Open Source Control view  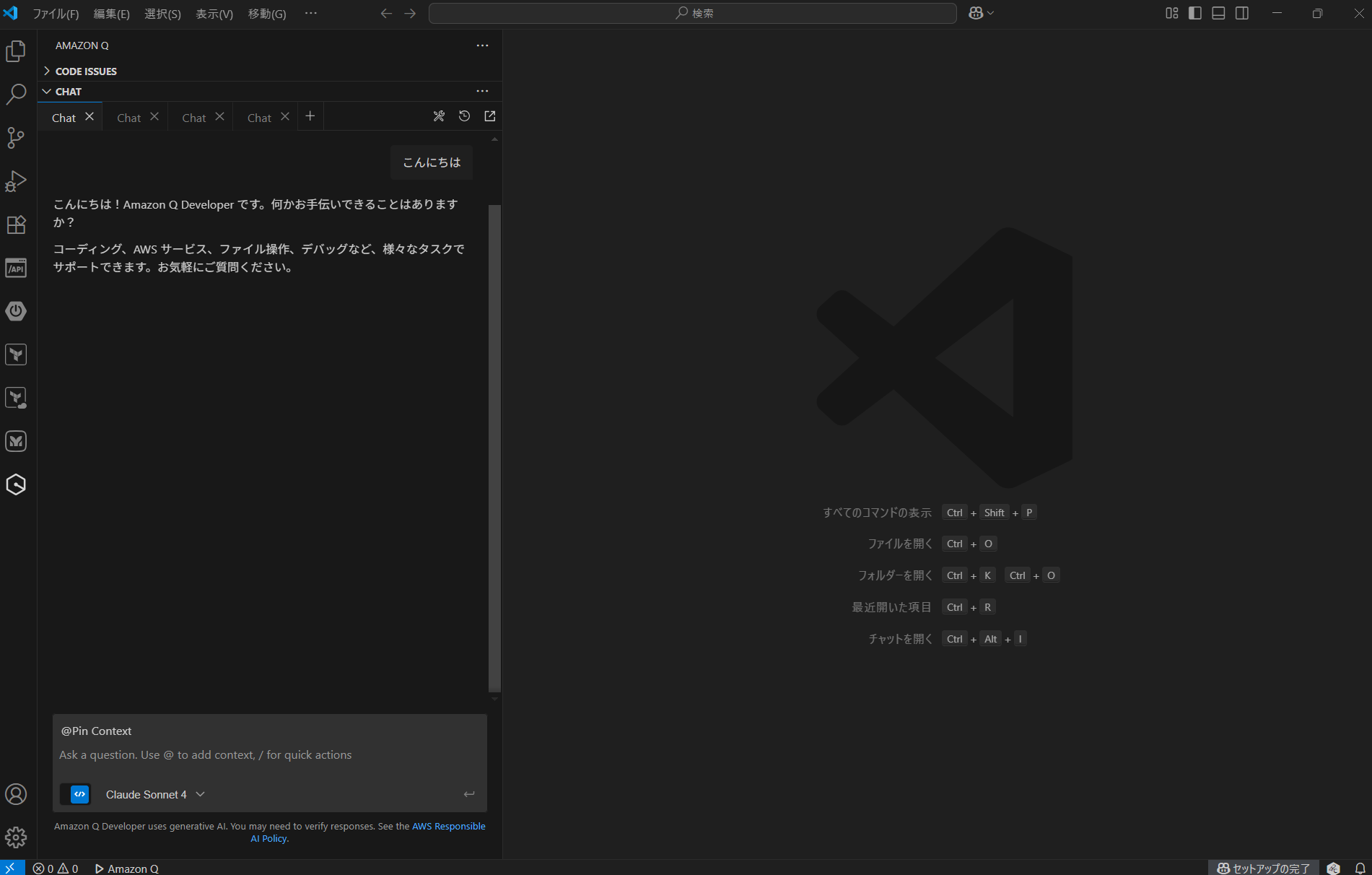pyautogui.click(x=16, y=137)
